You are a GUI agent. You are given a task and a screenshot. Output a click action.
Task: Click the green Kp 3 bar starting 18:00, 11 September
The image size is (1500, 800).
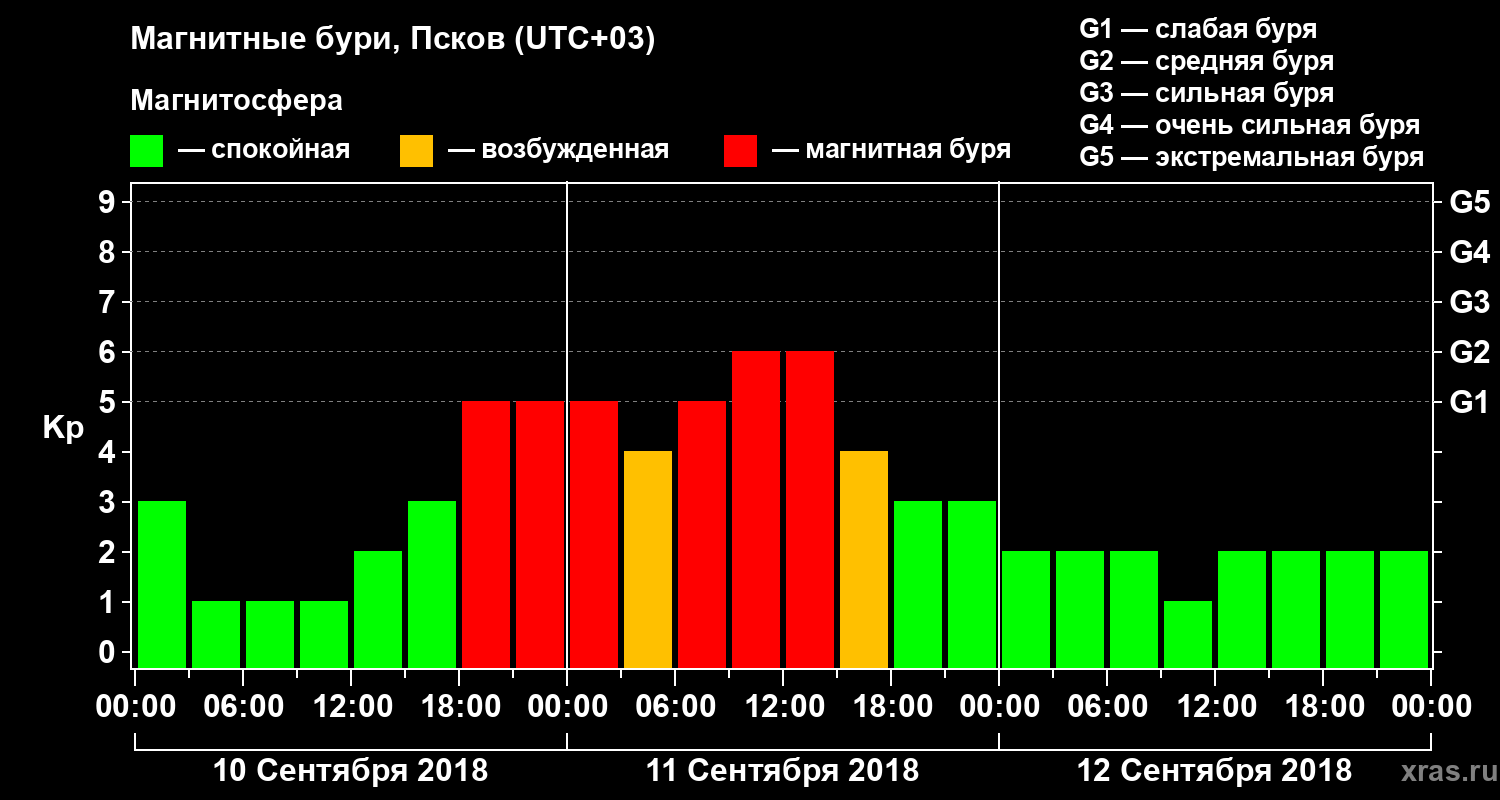918,584
